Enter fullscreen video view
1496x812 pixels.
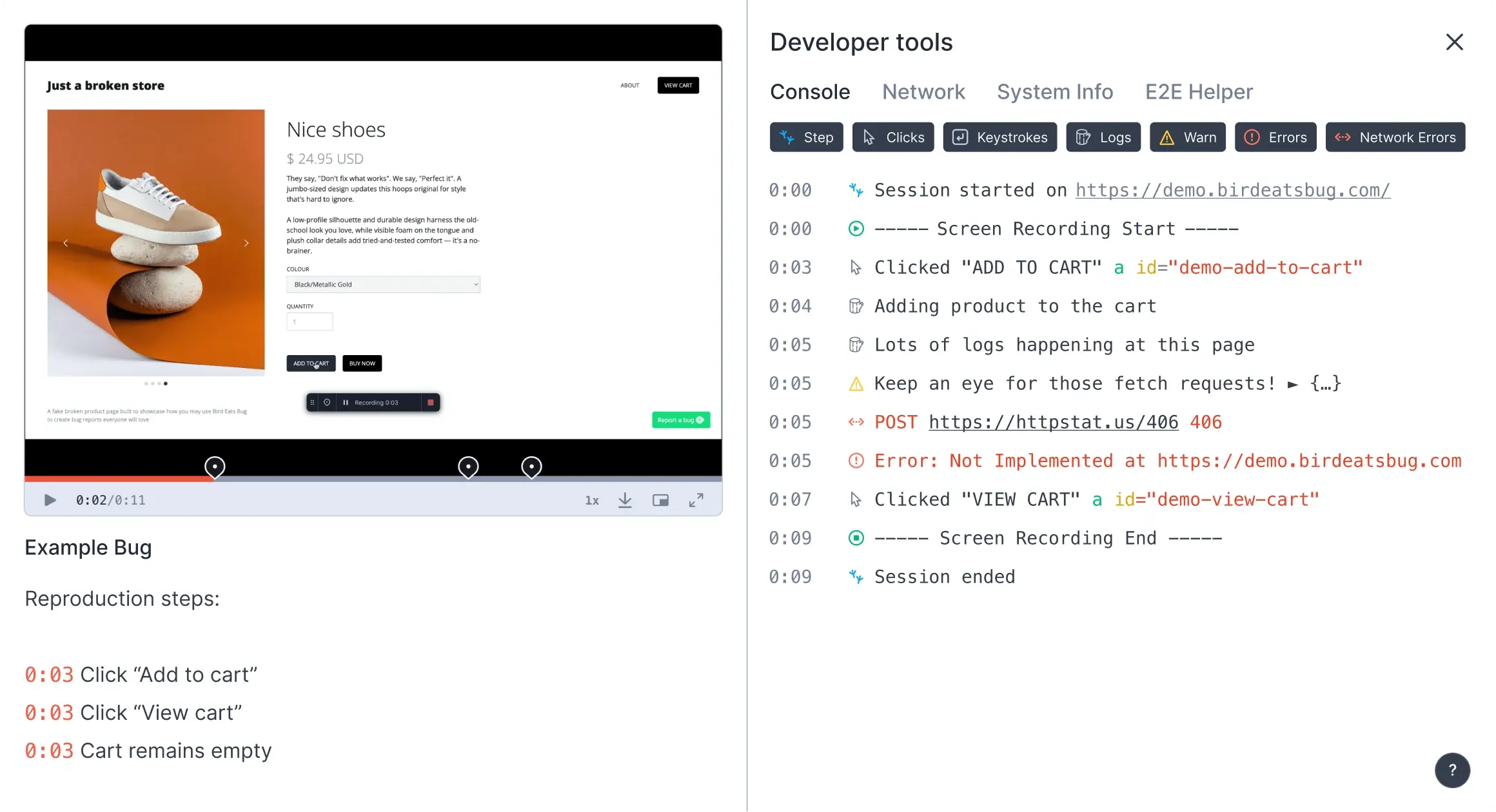point(696,500)
